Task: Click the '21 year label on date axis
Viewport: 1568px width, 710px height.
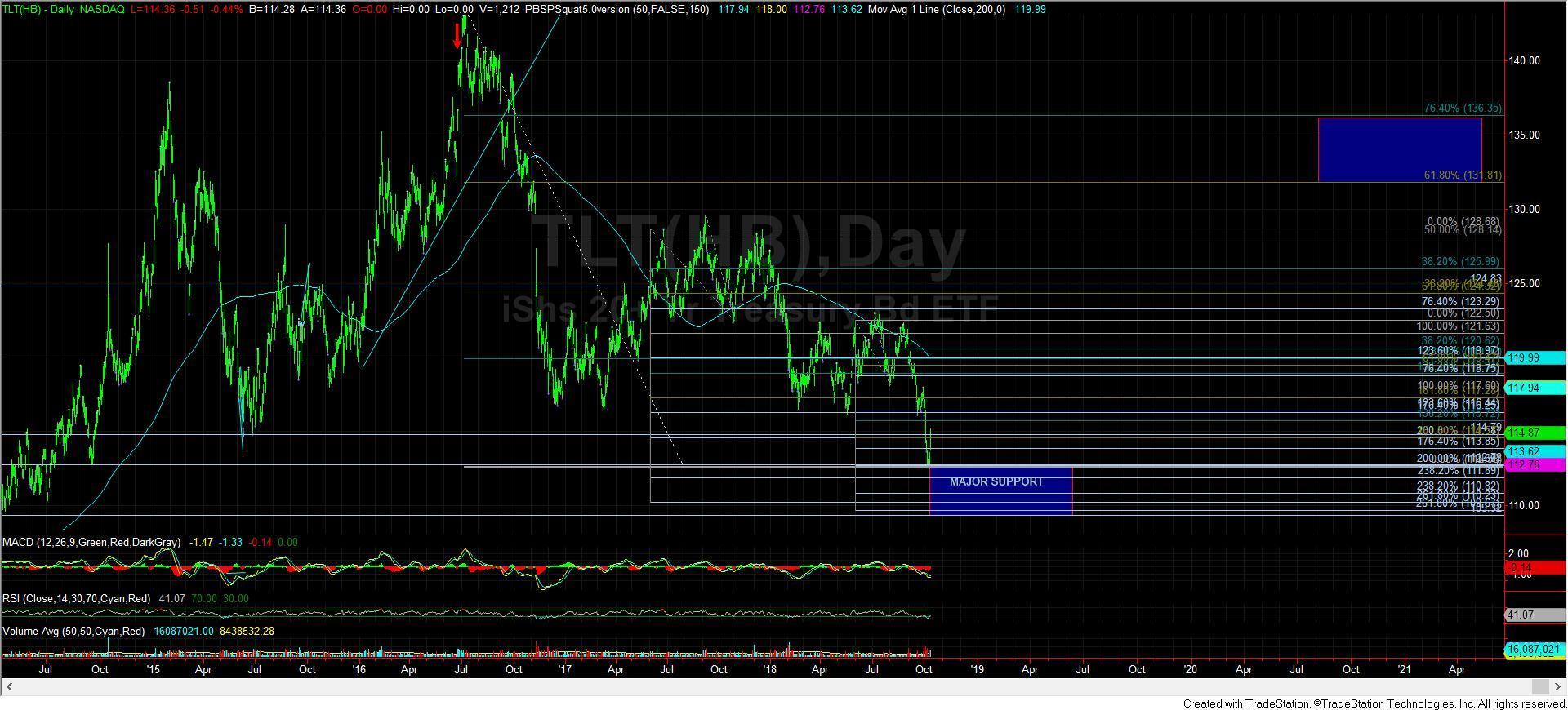Action: click(1404, 670)
